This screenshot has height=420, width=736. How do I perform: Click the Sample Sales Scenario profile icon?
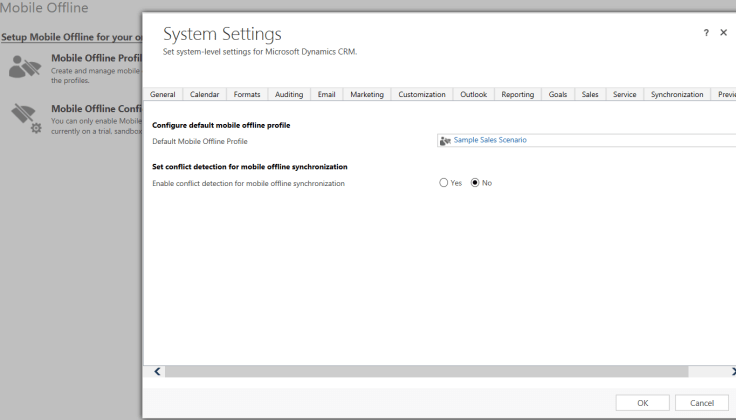[x=445, y=141]
